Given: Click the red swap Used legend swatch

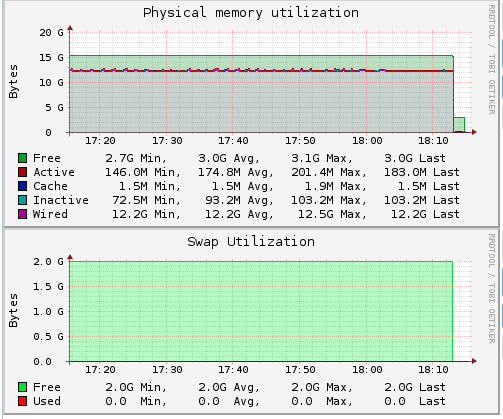Looking at the screenshot, I should click(x=22, y=401).
